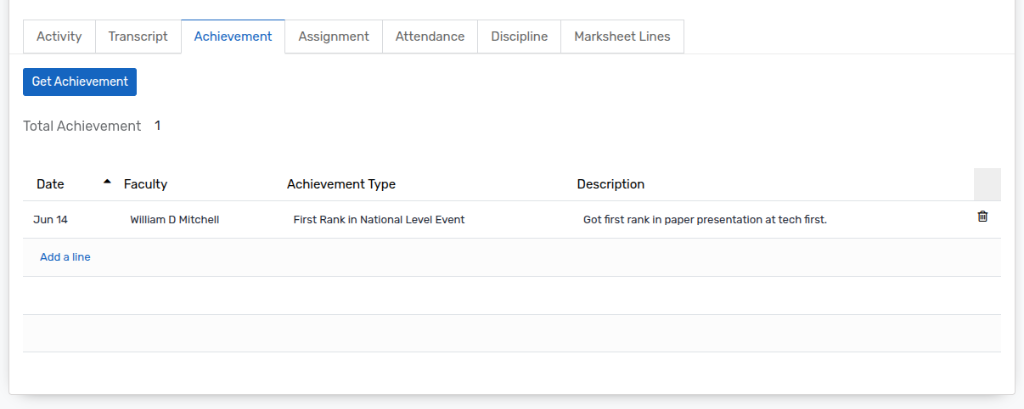
Task: Click the Total Achievement value 1
Action: pos(157,125)
